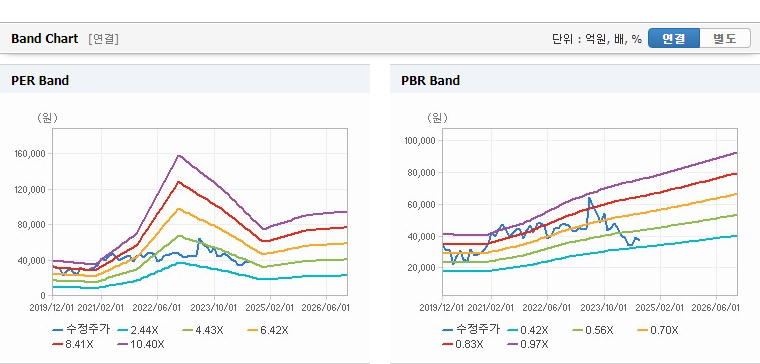
Task: Toggle 수정주가 series in PER Band legend
Action: pos(81,330)
